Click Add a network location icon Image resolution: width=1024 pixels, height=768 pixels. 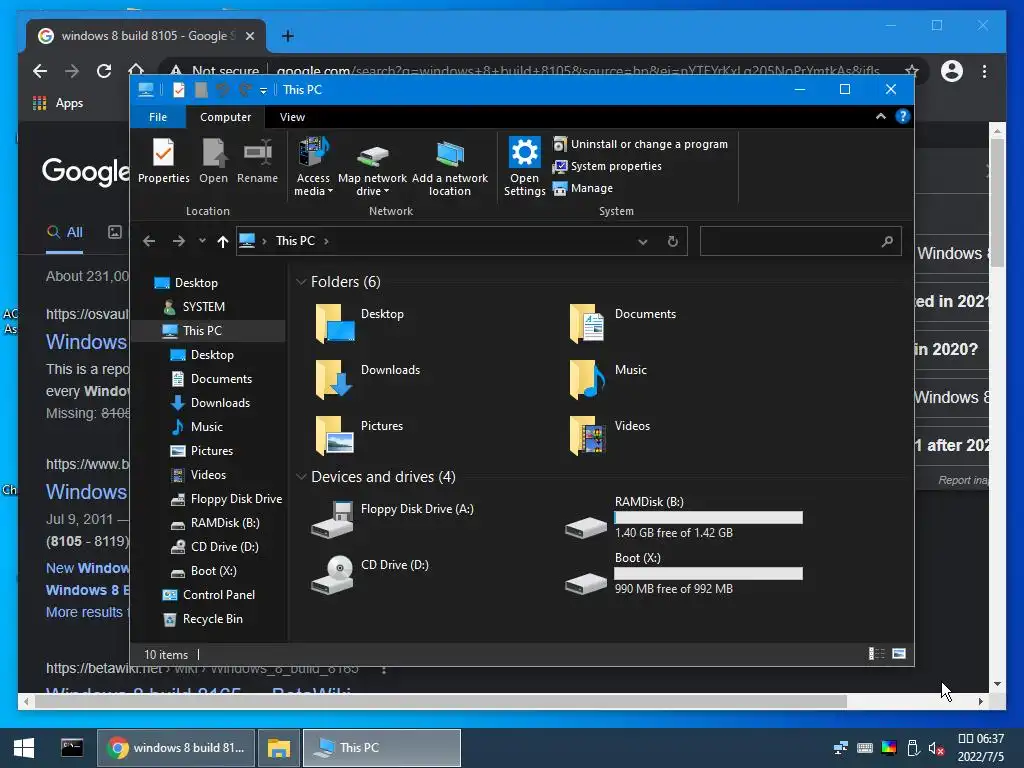tap(450, 167)
